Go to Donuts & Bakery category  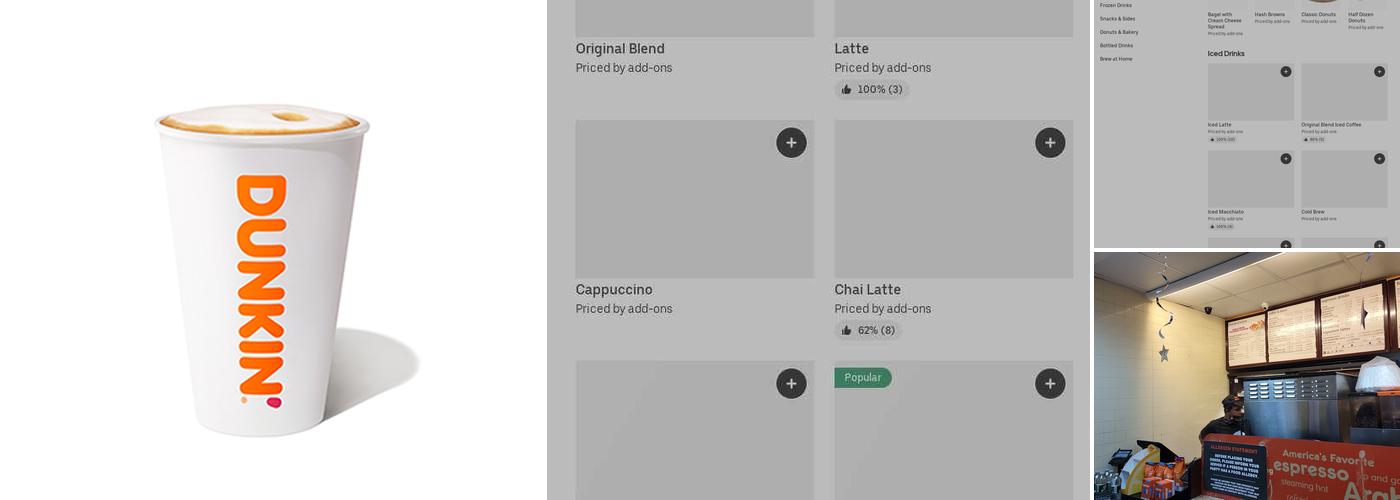click(1119, 32)
